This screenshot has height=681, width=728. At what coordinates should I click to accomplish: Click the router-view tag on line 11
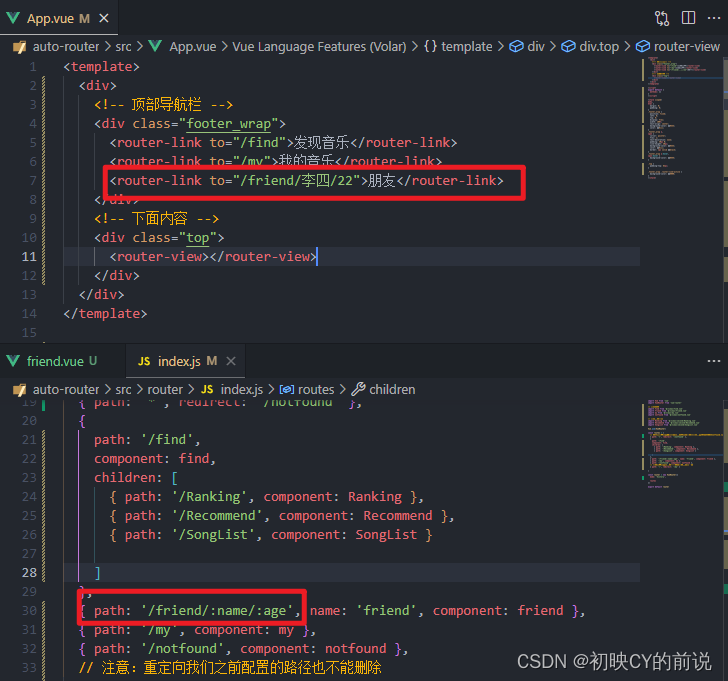coord(213,256)
